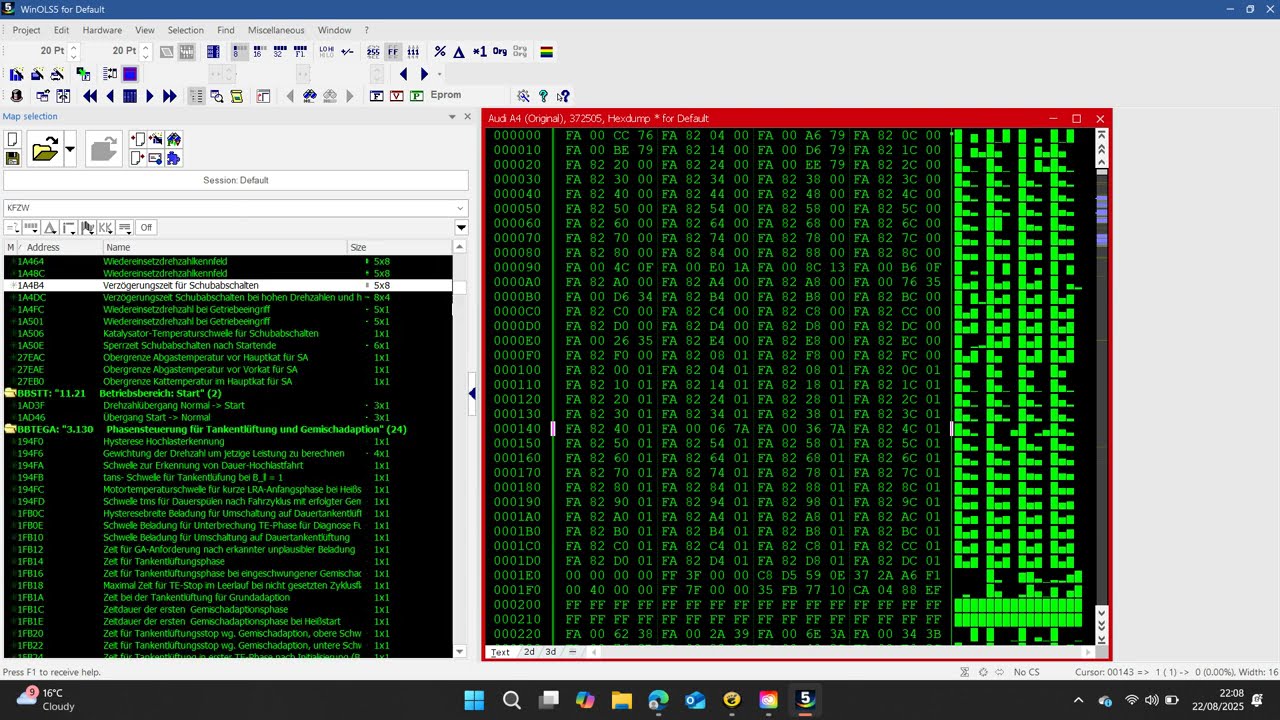Click the open folder icon in Map selection
This screenshot has height=720, width=1280.
pyautogui.click(x=44, y=150)
